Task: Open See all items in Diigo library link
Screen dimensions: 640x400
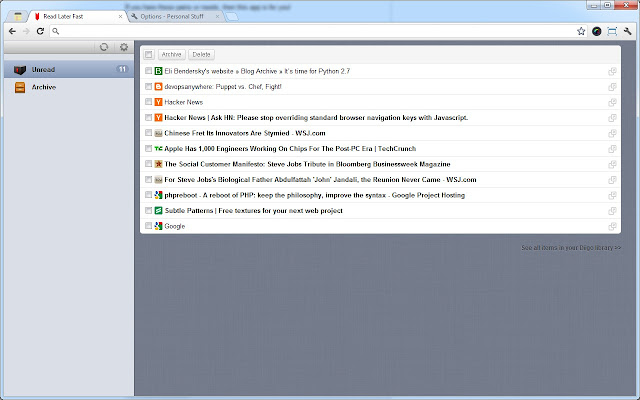Action: [571, 248]
